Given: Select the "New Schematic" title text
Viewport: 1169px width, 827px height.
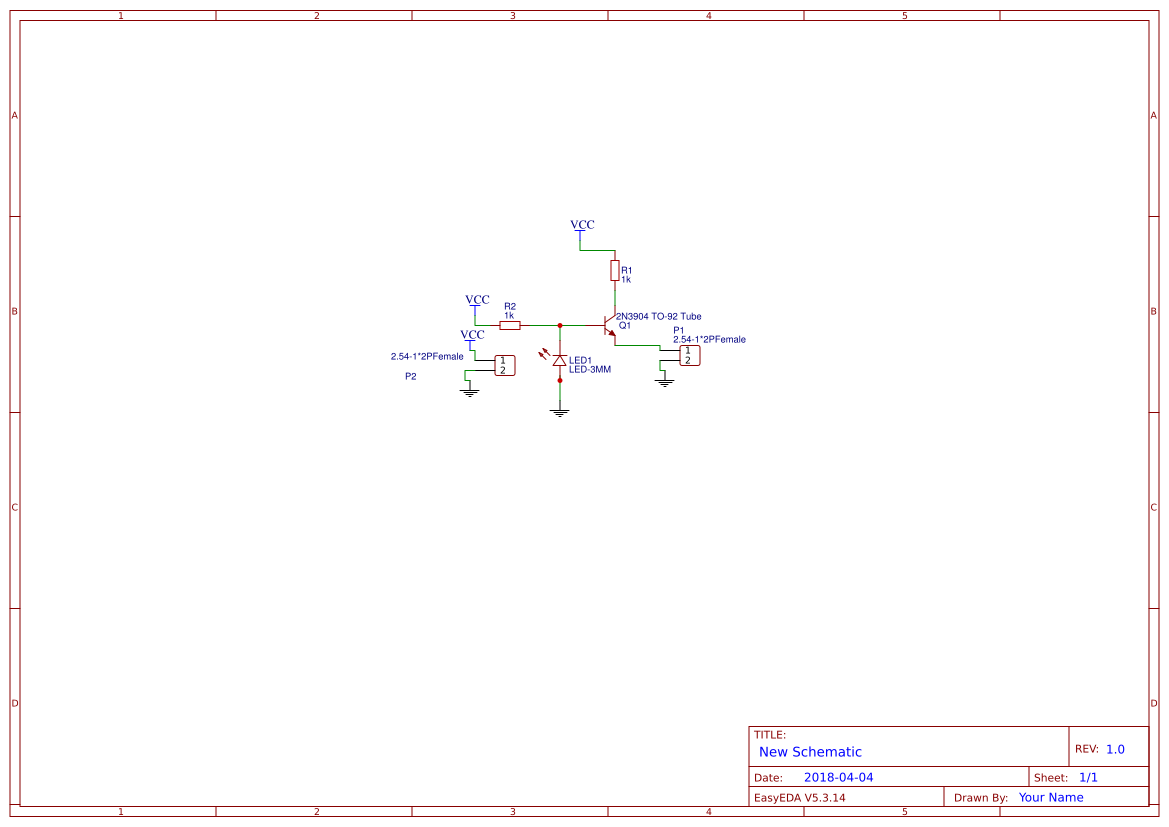Looking at the screenshot, I should pos(810,752).
